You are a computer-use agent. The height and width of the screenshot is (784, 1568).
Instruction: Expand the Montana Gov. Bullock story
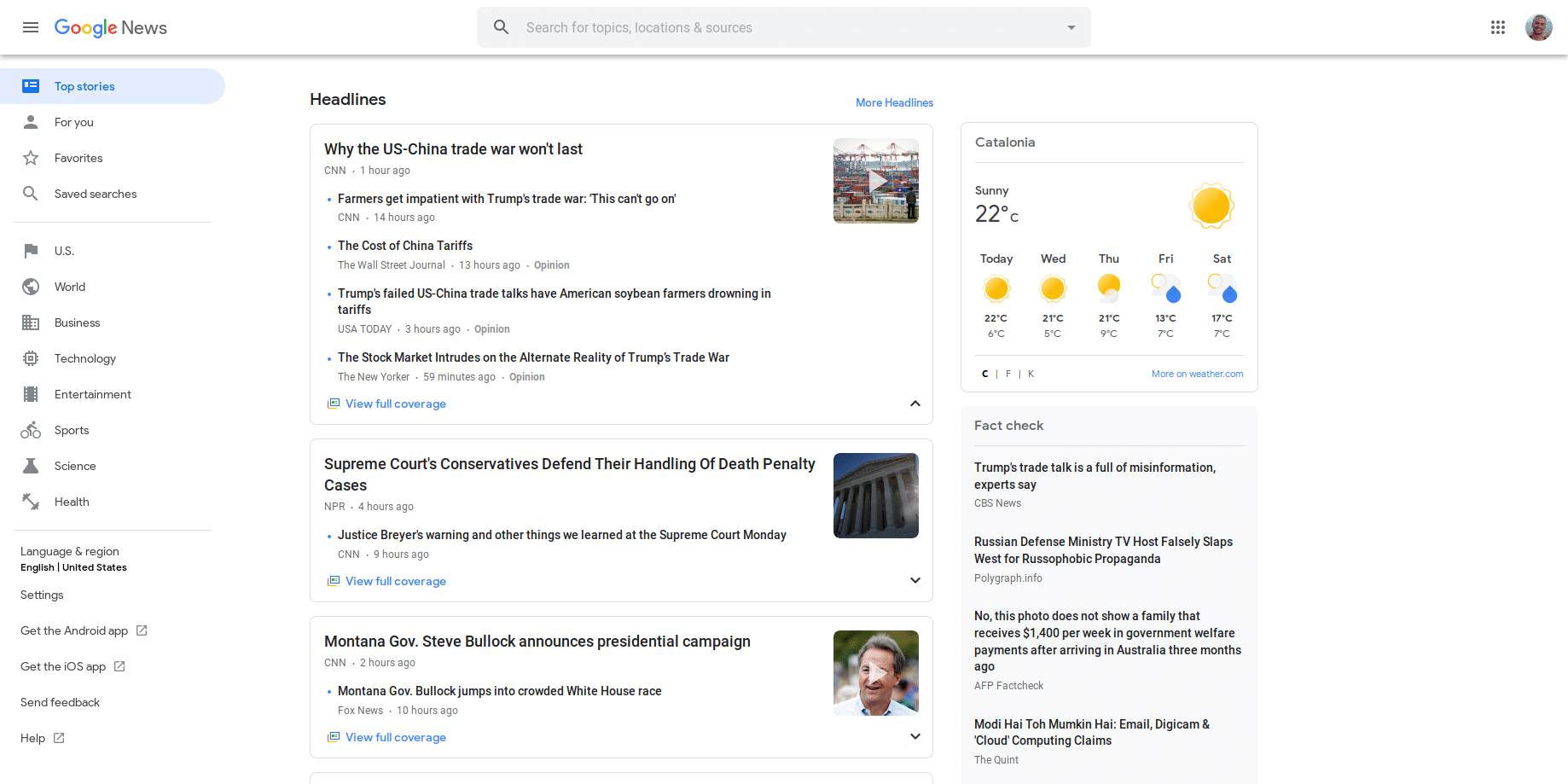tap(915, 737)
